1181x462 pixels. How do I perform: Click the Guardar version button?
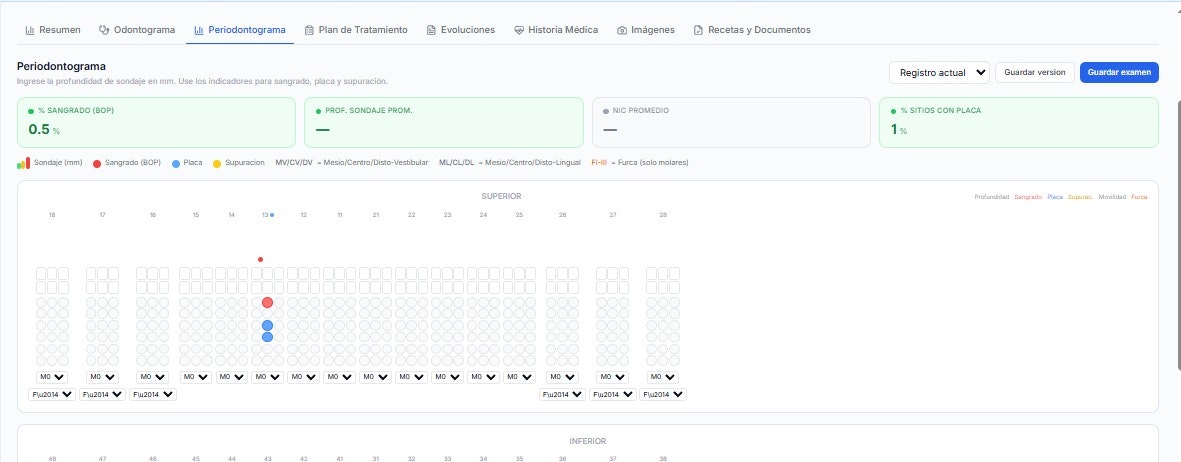click(1035, 72)
